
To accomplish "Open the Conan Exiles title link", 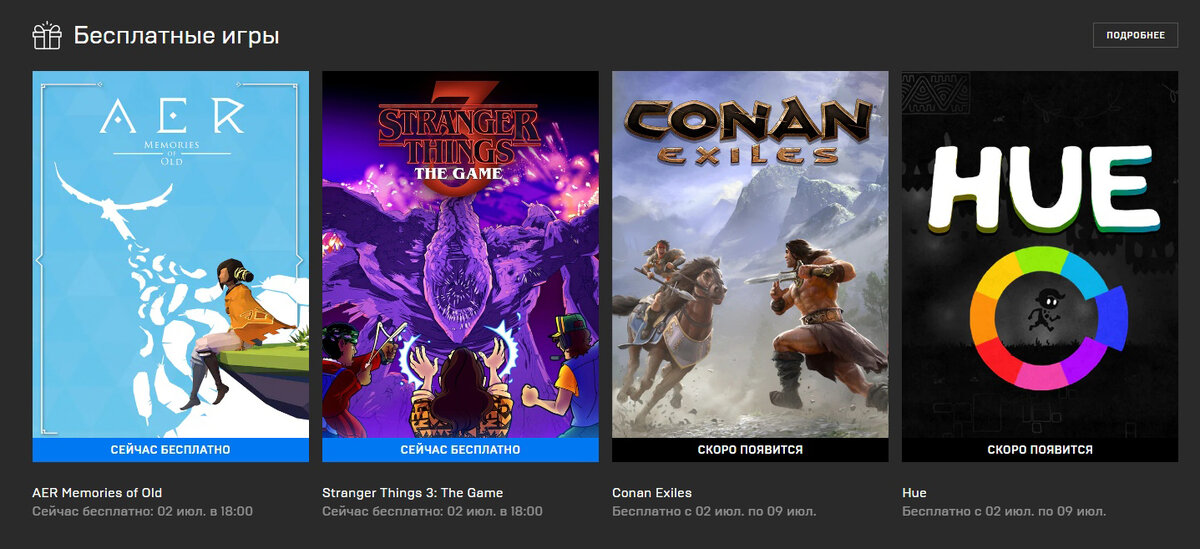I will tap(652, 493).
